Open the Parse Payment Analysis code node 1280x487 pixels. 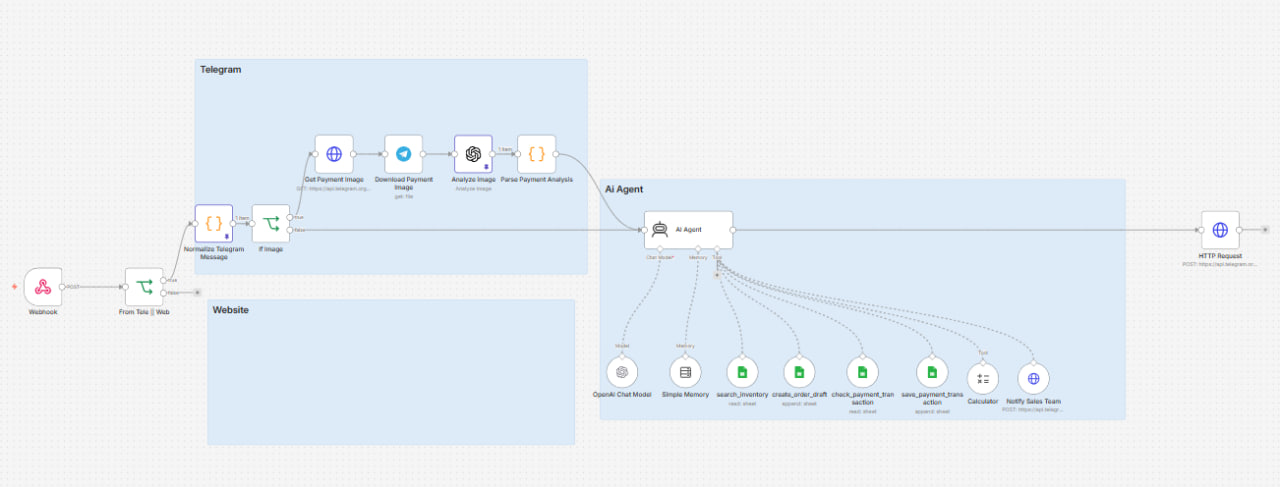tap(536, 154)
